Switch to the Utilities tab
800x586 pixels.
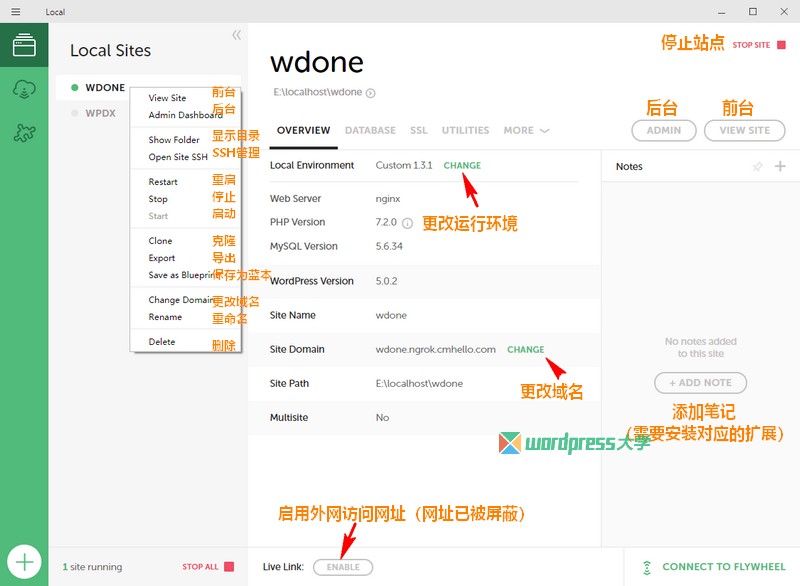465,131
